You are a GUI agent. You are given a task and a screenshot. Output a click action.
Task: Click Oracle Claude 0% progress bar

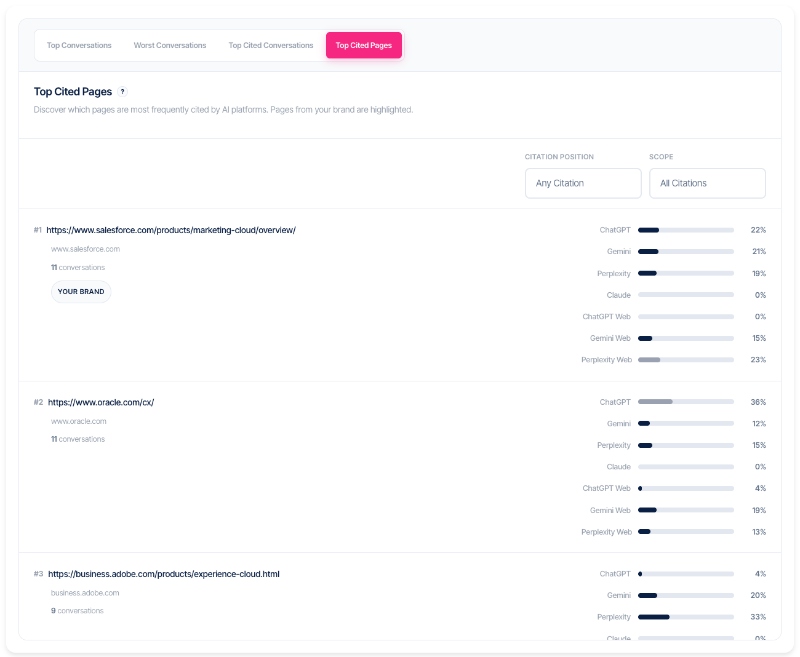click(x=686, y=467)
